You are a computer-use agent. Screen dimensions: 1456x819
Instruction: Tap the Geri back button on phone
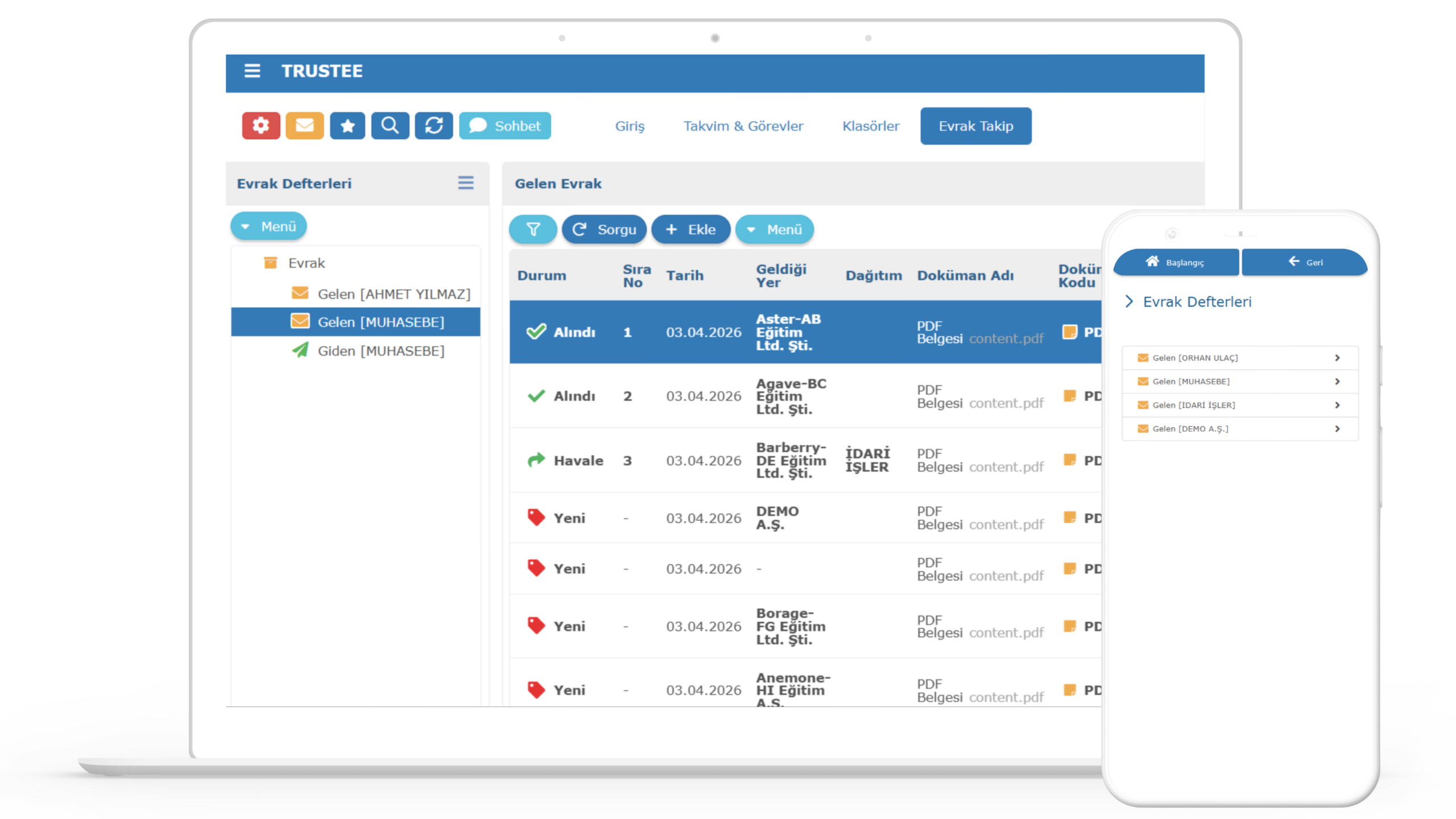click(1305, 262)
